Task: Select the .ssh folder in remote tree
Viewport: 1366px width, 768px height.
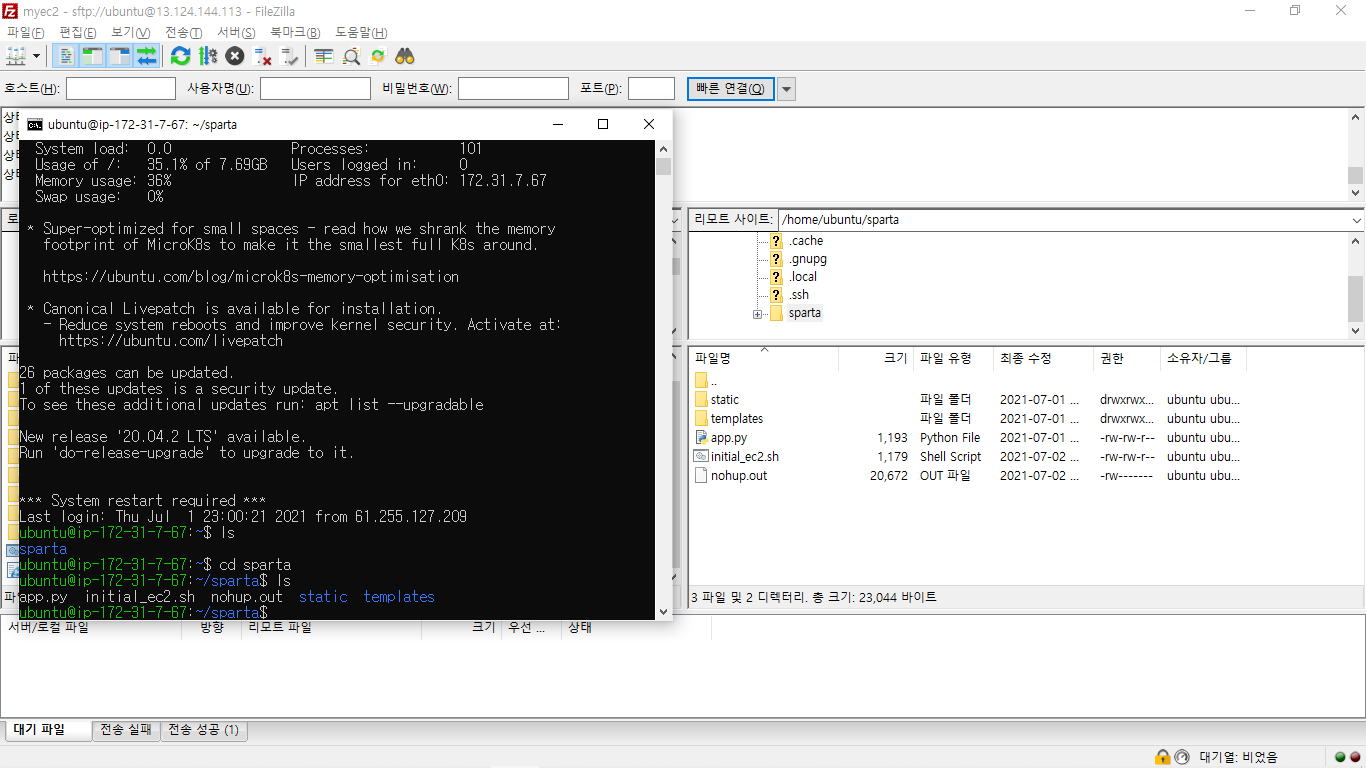Action: [799, 295]
